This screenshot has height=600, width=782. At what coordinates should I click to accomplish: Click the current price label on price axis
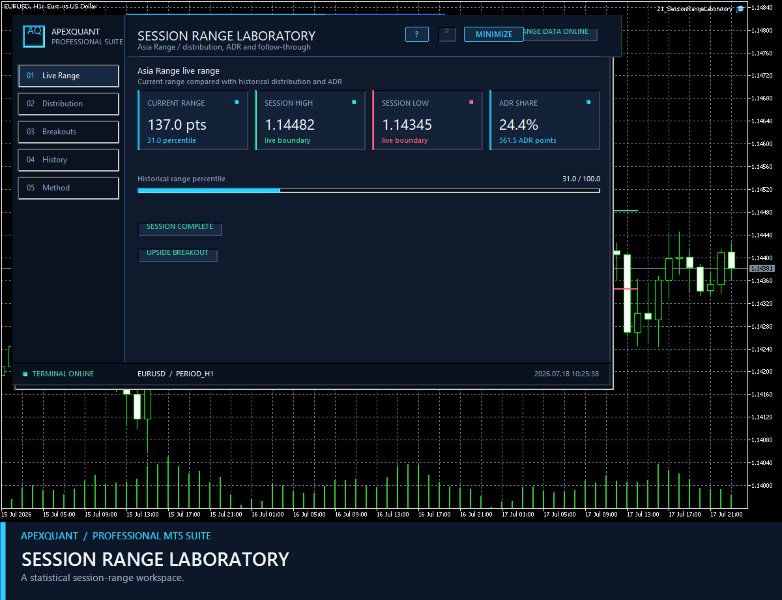(x=762, y=269)
